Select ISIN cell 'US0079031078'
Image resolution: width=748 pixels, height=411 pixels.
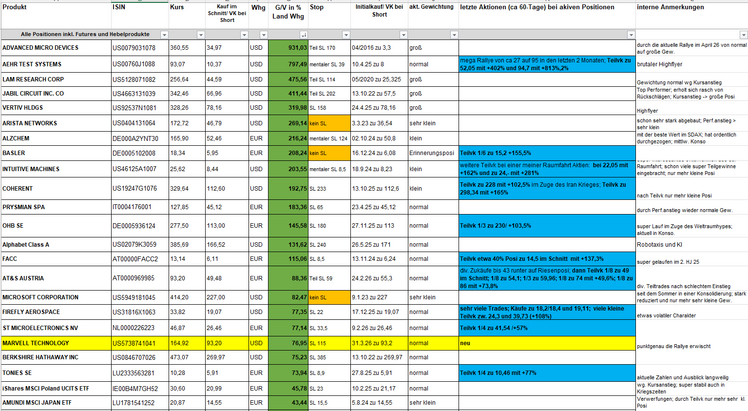click(140, 48)
